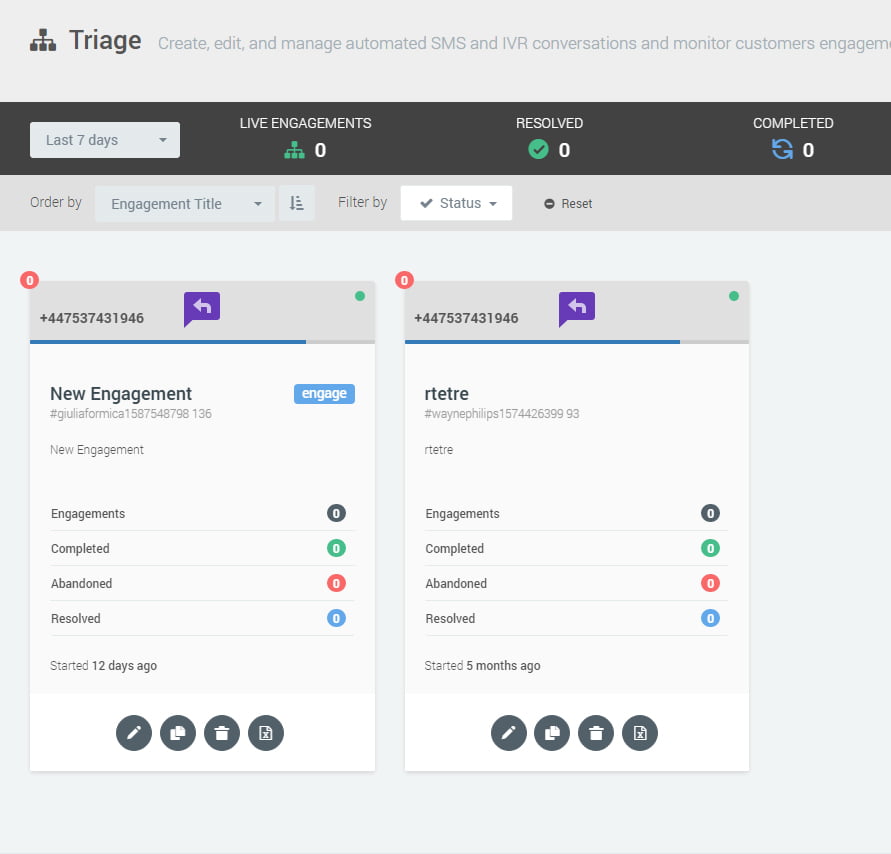Reset the applied filters
Image resolution: width=891 pixels, height=854 pixels.
(568, 203)
